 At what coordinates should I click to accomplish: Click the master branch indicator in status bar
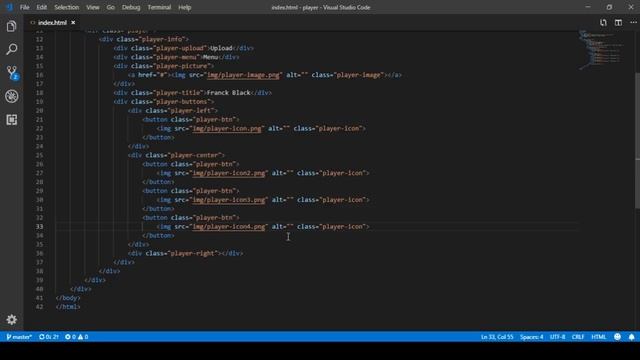coord(19,337)
